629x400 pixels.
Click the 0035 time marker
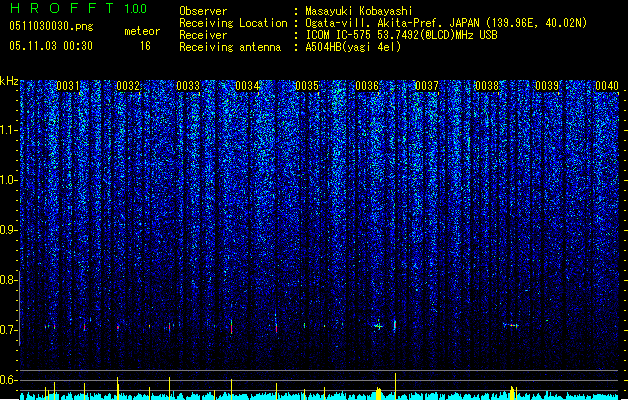307,86
